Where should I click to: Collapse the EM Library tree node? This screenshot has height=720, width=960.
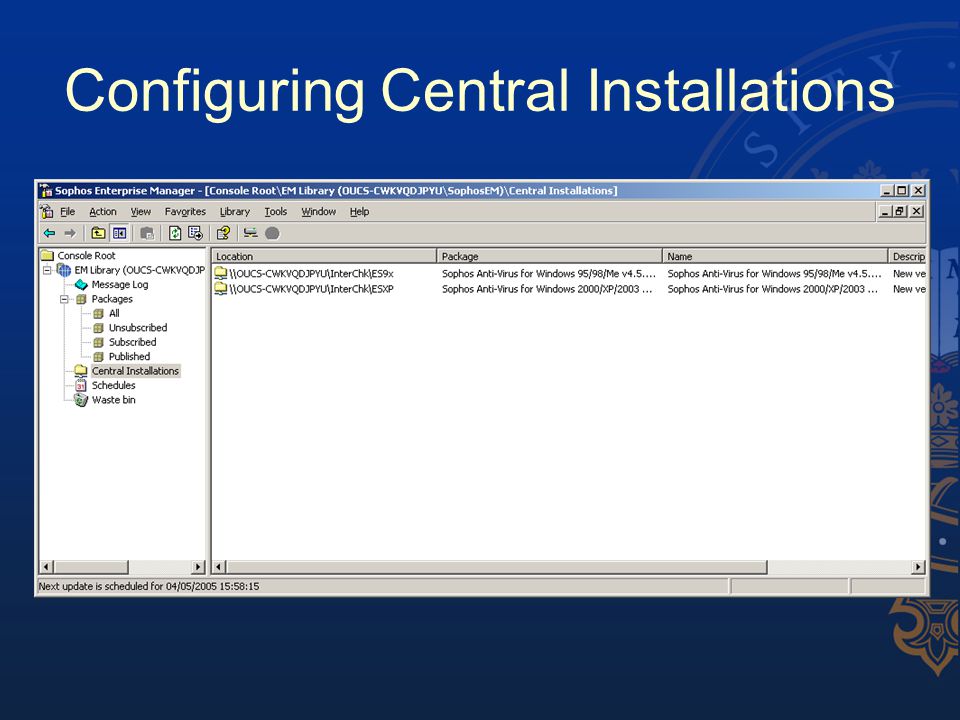pyautogui.click(x=47, y=270)
